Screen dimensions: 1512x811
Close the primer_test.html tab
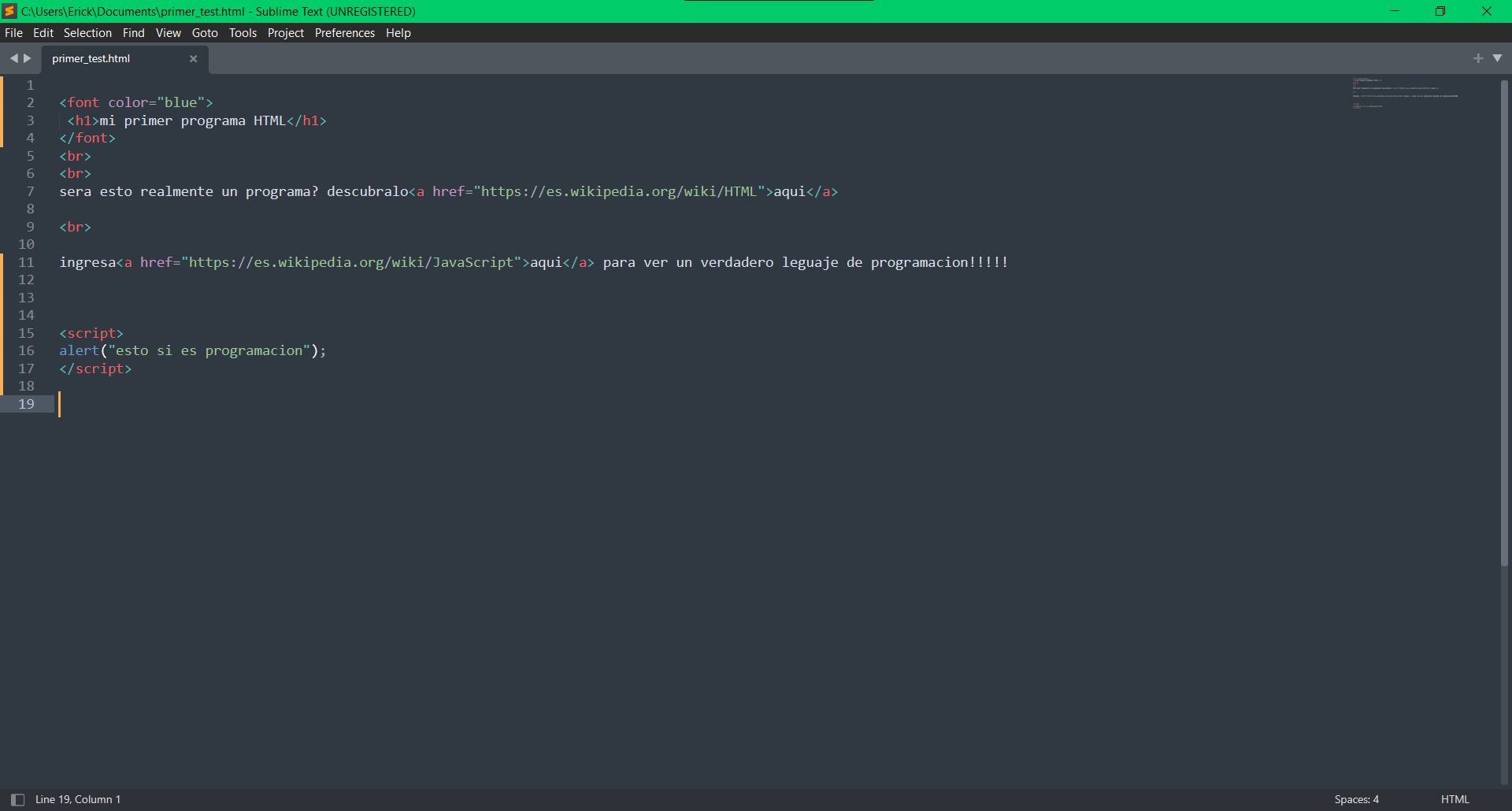coord(193,59)
